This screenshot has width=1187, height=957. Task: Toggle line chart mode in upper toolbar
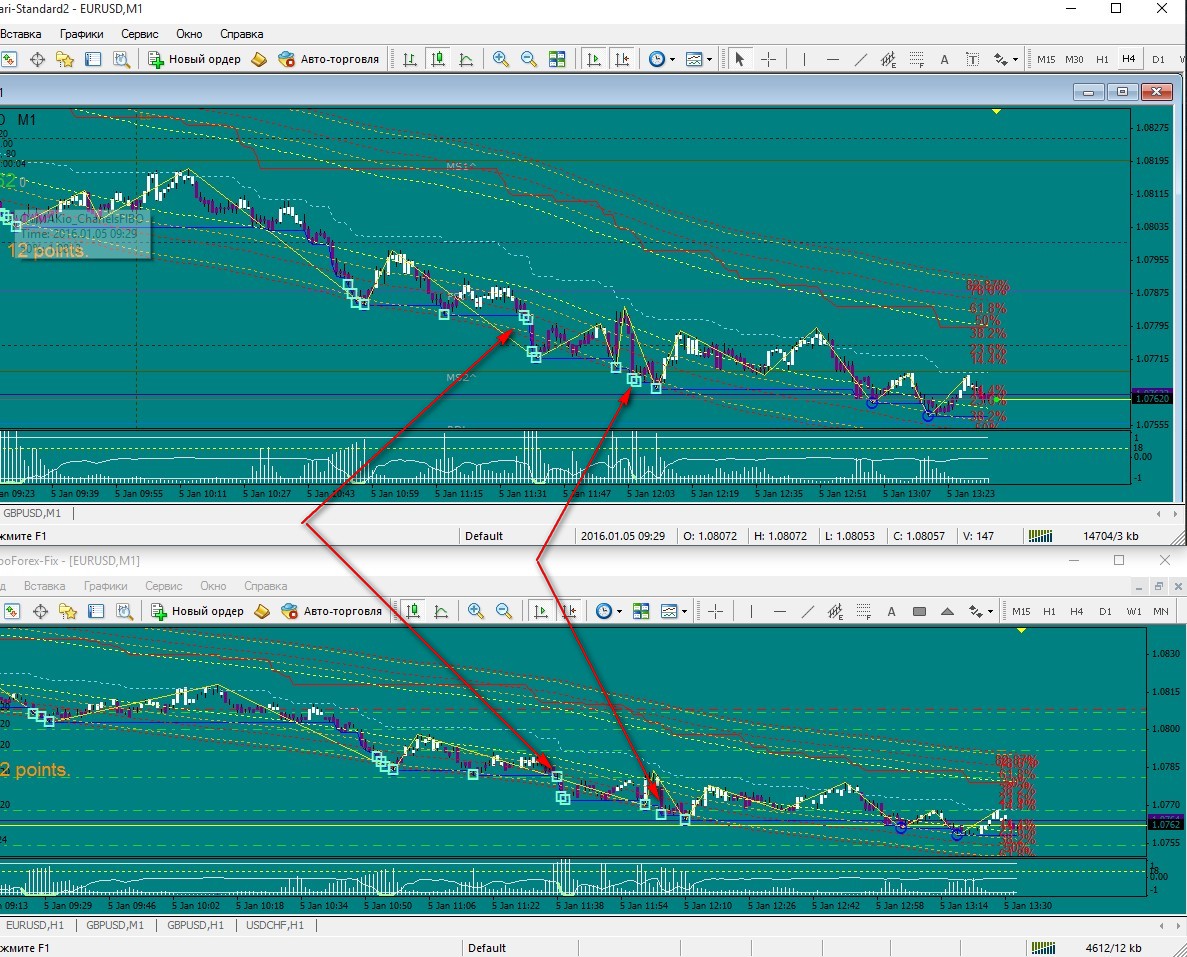(466, 59)
